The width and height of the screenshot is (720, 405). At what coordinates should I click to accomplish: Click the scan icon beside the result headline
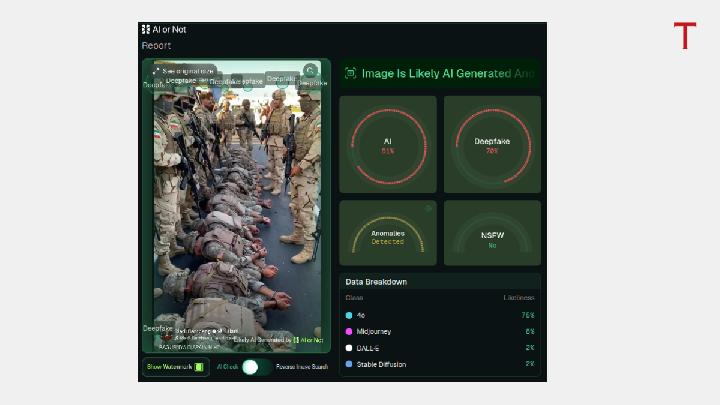351,73
